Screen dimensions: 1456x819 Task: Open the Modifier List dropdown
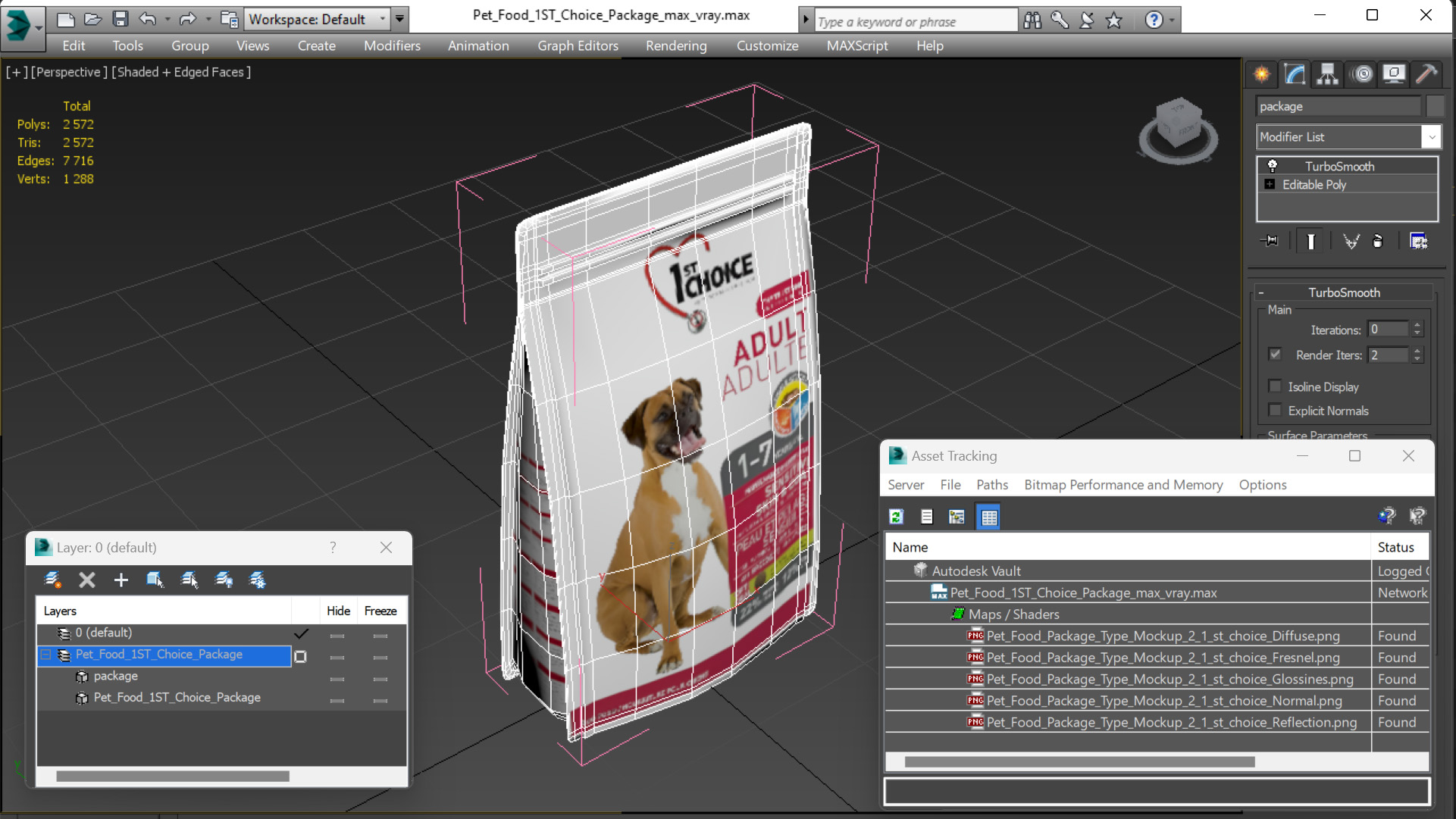click(1431, 137)
